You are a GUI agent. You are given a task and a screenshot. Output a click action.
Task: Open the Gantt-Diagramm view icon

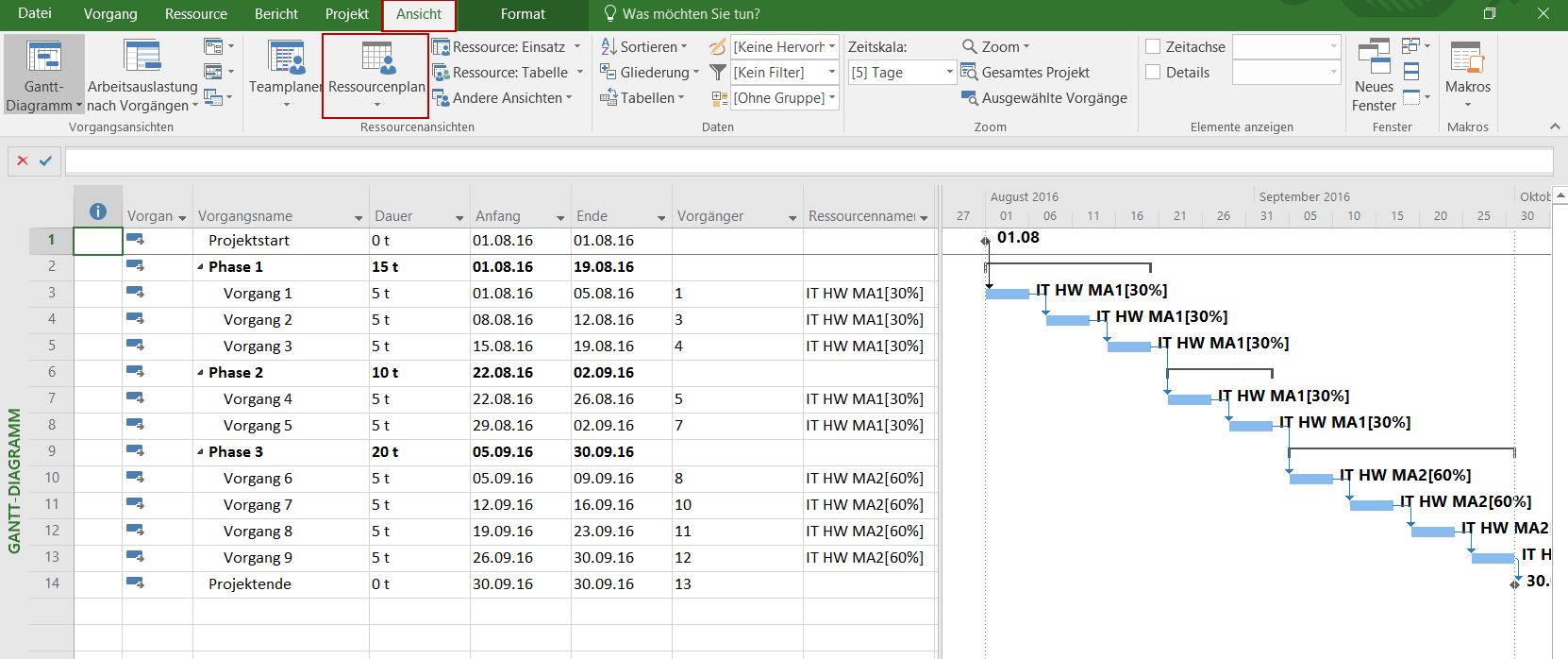pos(43,58)
